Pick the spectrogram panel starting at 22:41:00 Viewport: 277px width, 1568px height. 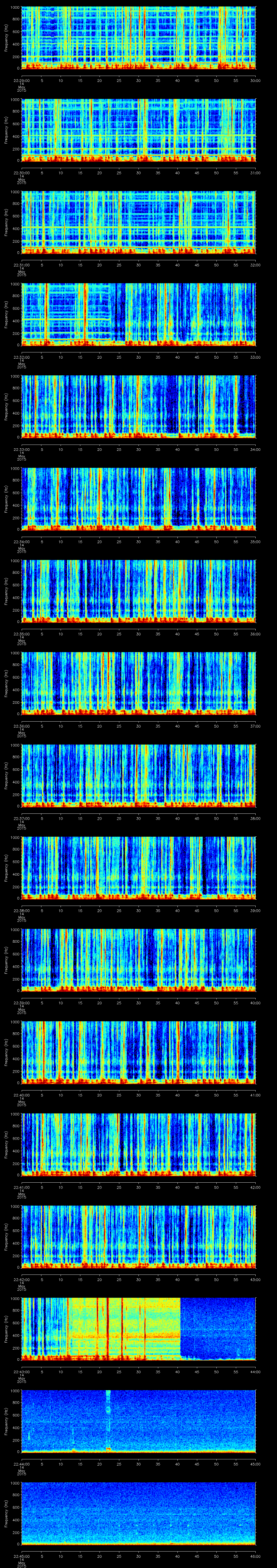click(139, 1145)
